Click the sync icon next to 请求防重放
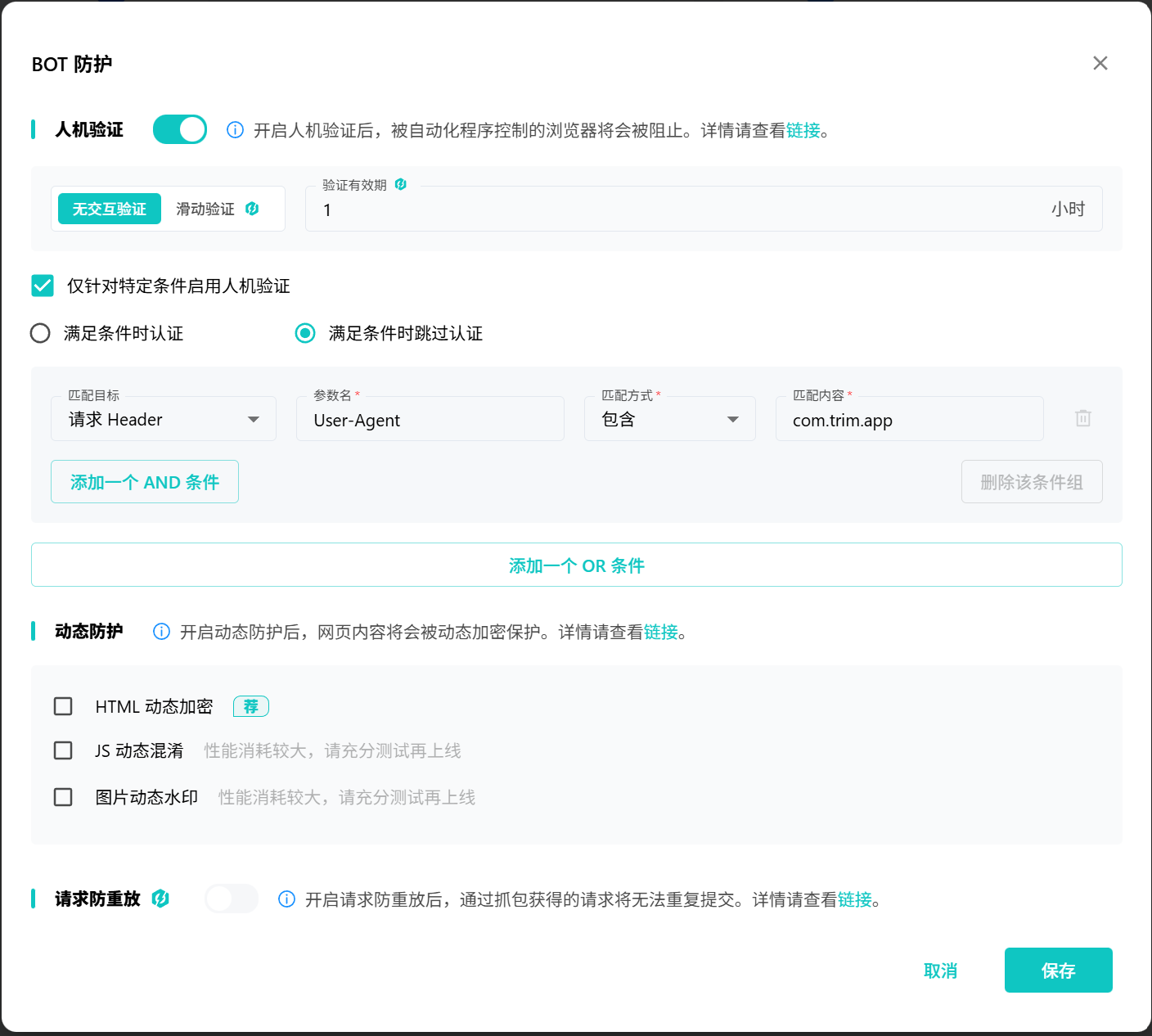 (x=161, y=898)
